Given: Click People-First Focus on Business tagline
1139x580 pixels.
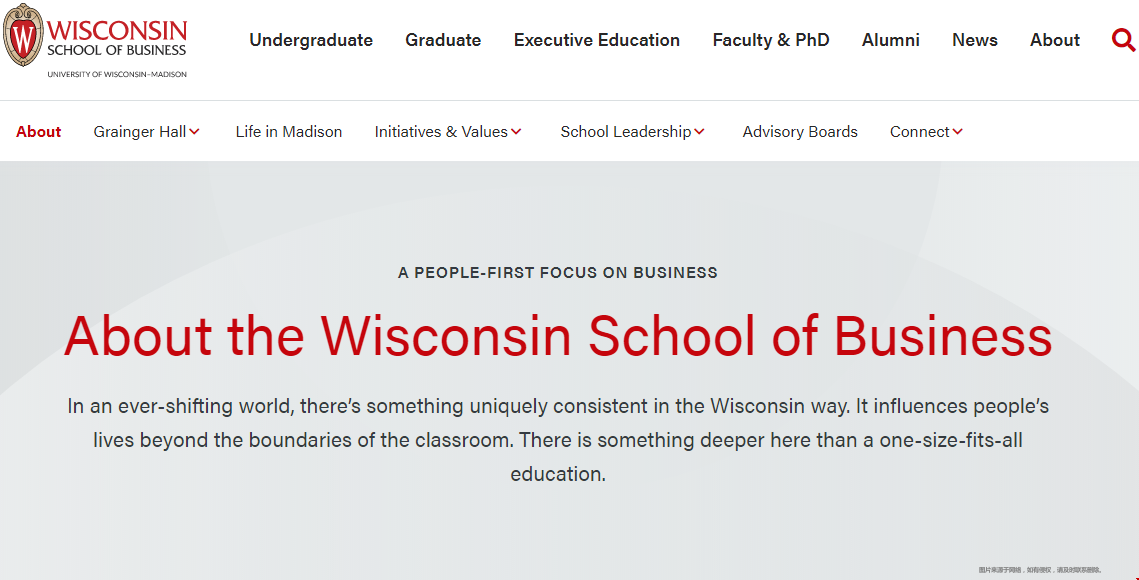Looking at the screenshot, I should click(x=558, y=273).
